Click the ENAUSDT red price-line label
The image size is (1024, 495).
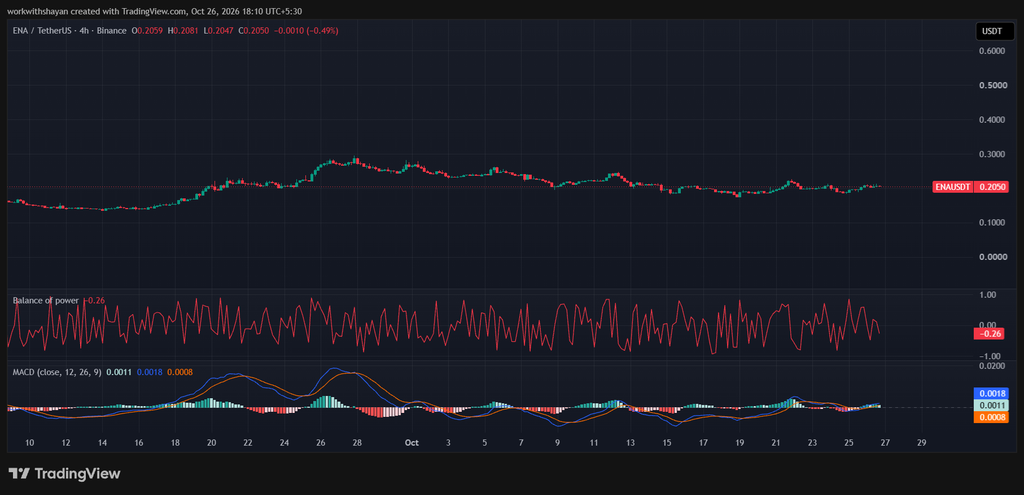tap(952, 187)
